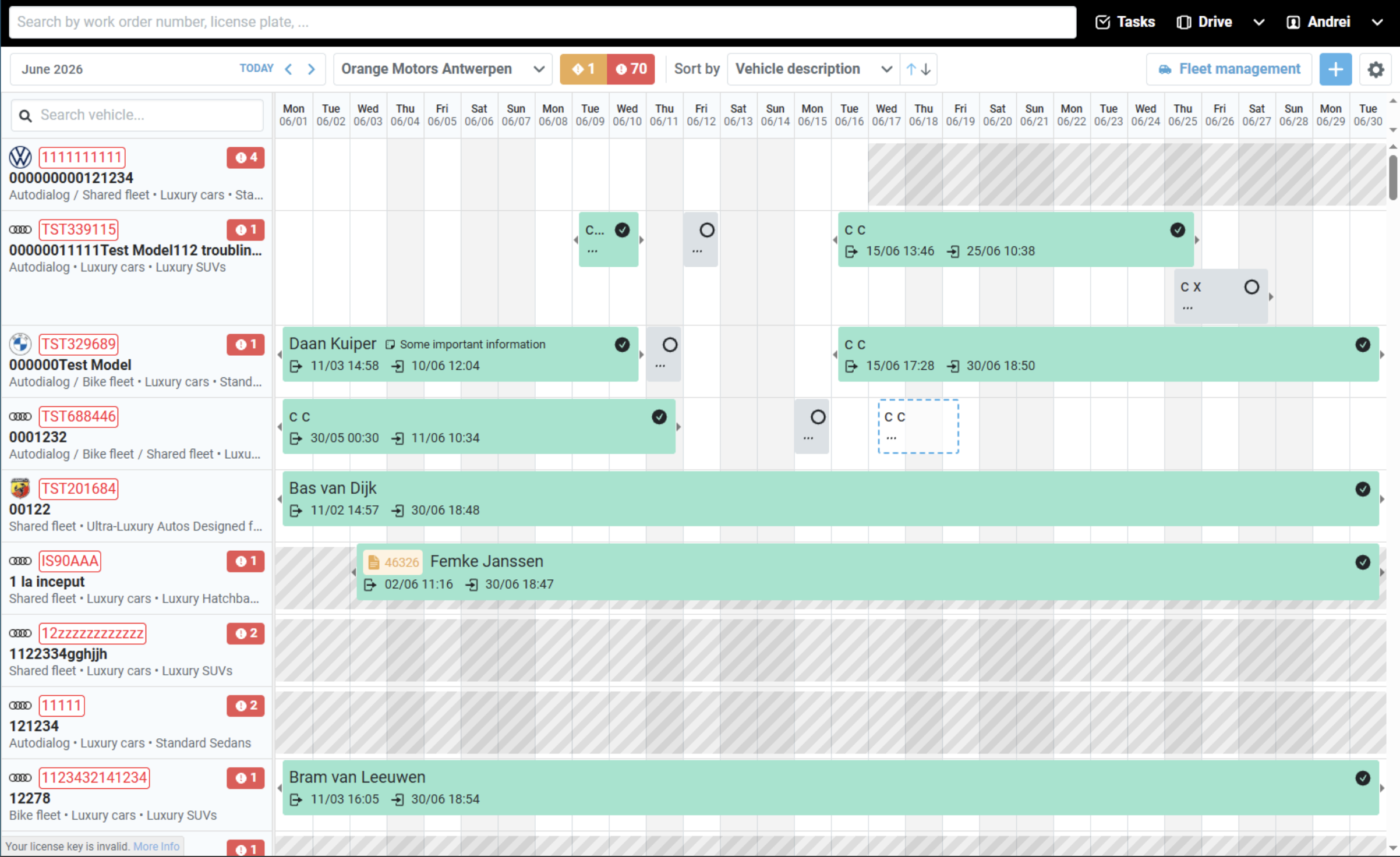This screenshot has width=1400, height=857.
Task: Open alert badge 4 for 1111111111
Action: [x=246, y=157]
